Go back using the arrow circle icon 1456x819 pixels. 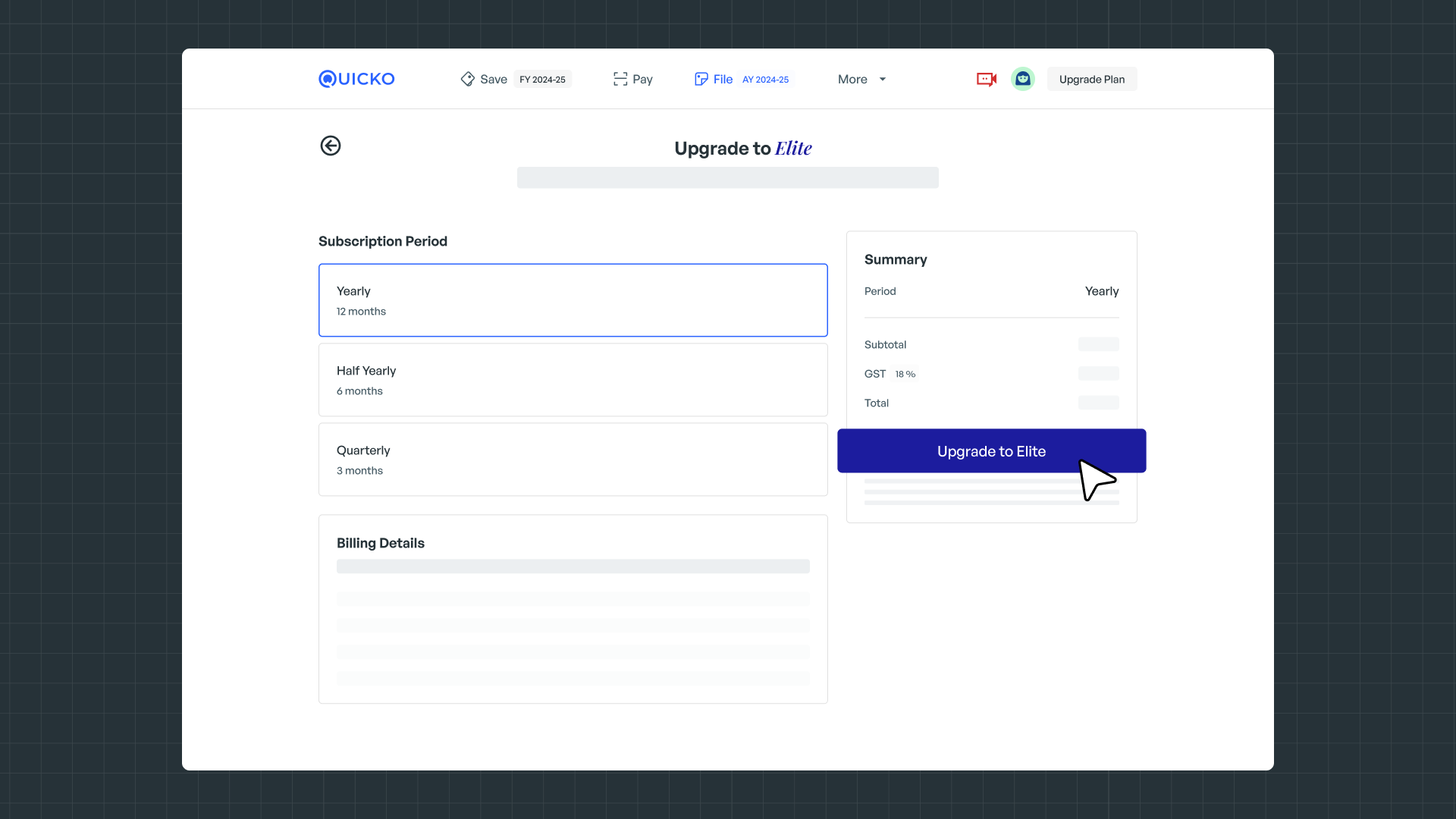click(331, 146)
